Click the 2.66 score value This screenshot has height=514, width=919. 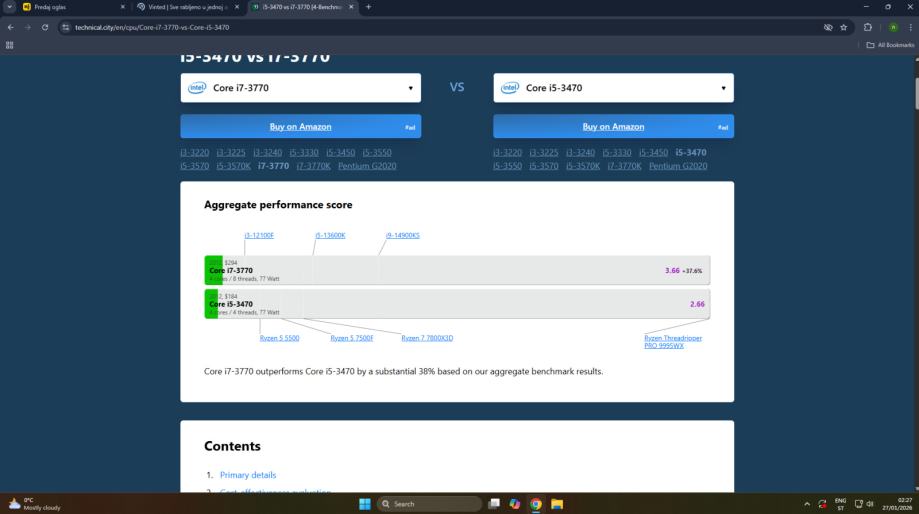pos(697,304)
